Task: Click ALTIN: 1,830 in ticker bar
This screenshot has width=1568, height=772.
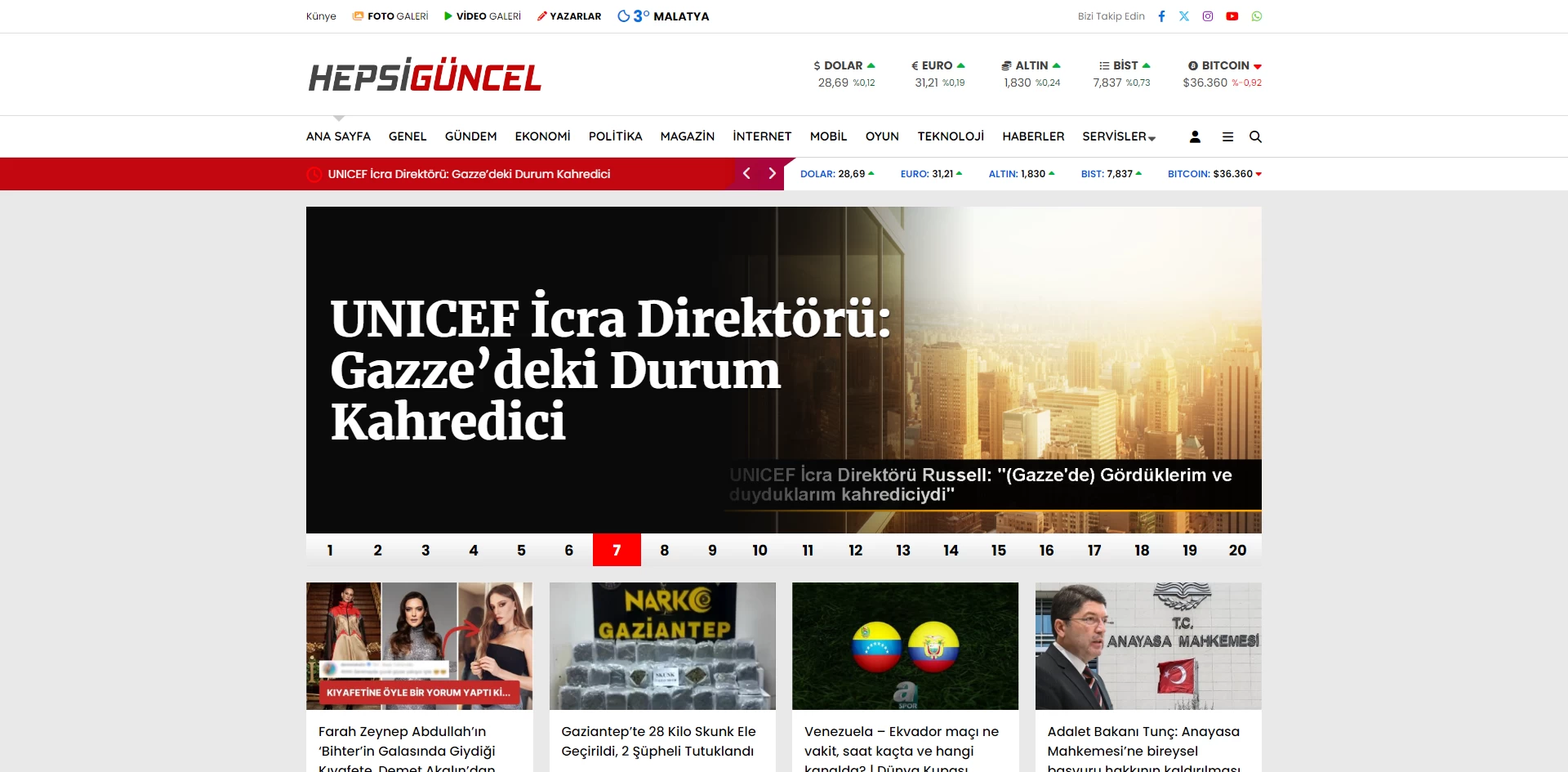Action: click(x=1022, y=174)
